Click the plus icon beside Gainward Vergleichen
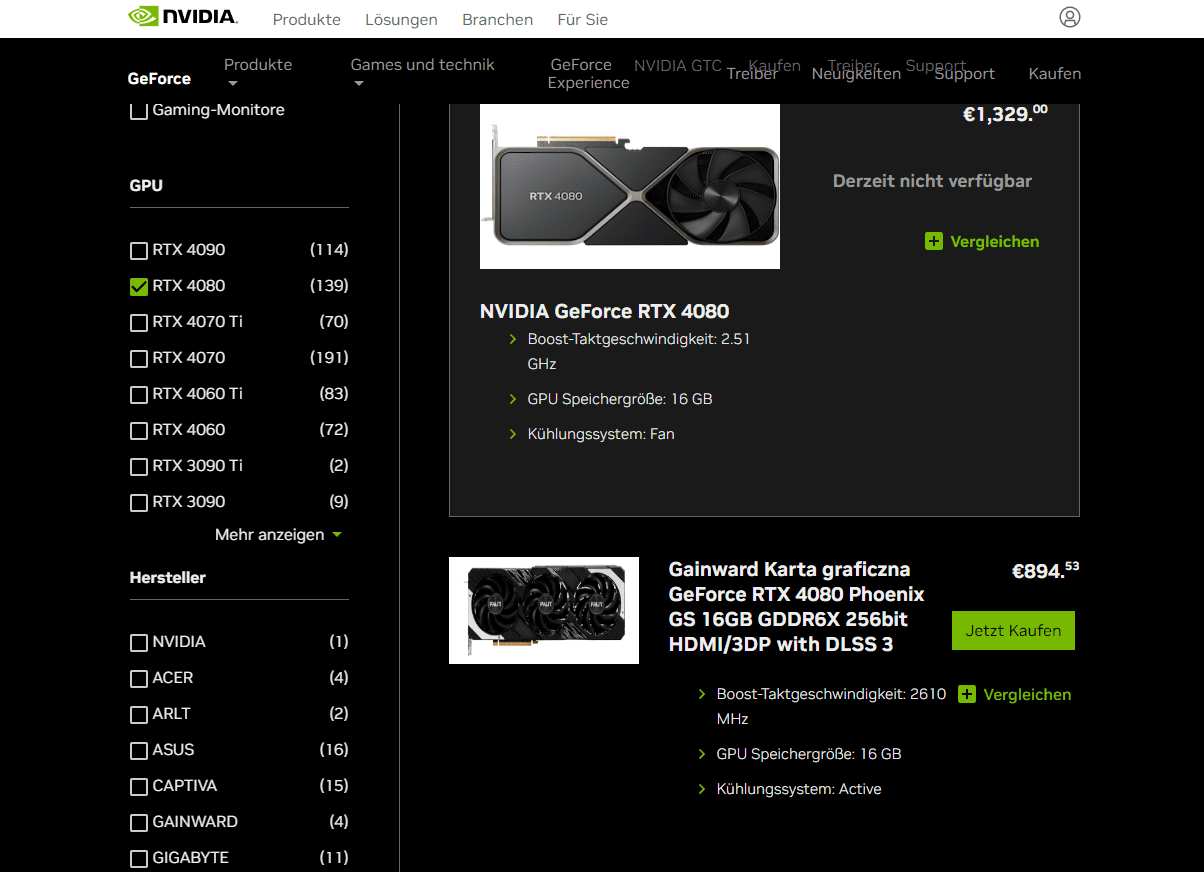 [967, 694]
